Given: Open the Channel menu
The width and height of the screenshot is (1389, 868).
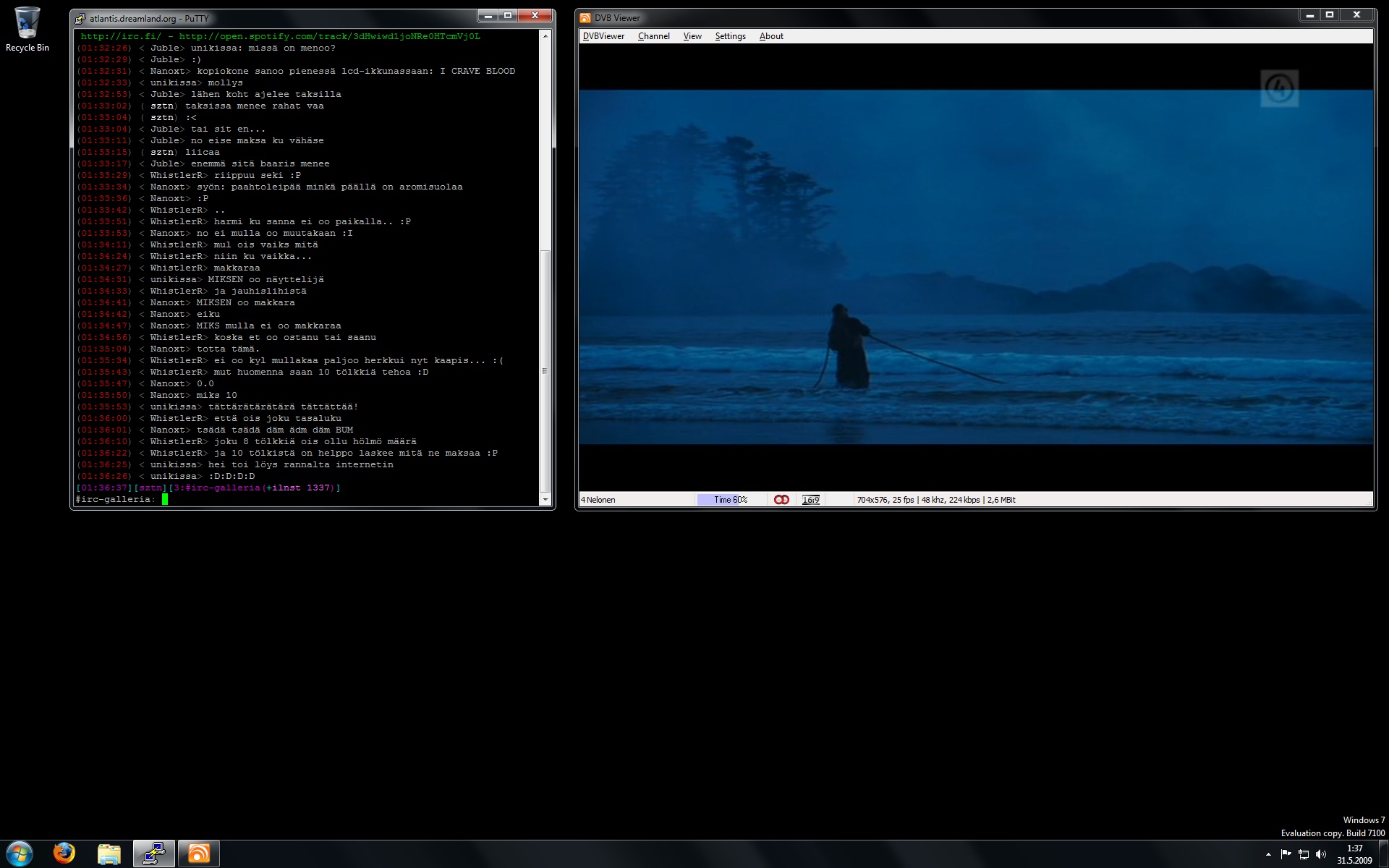Looking at the screenshot, I should pos(653,36).
